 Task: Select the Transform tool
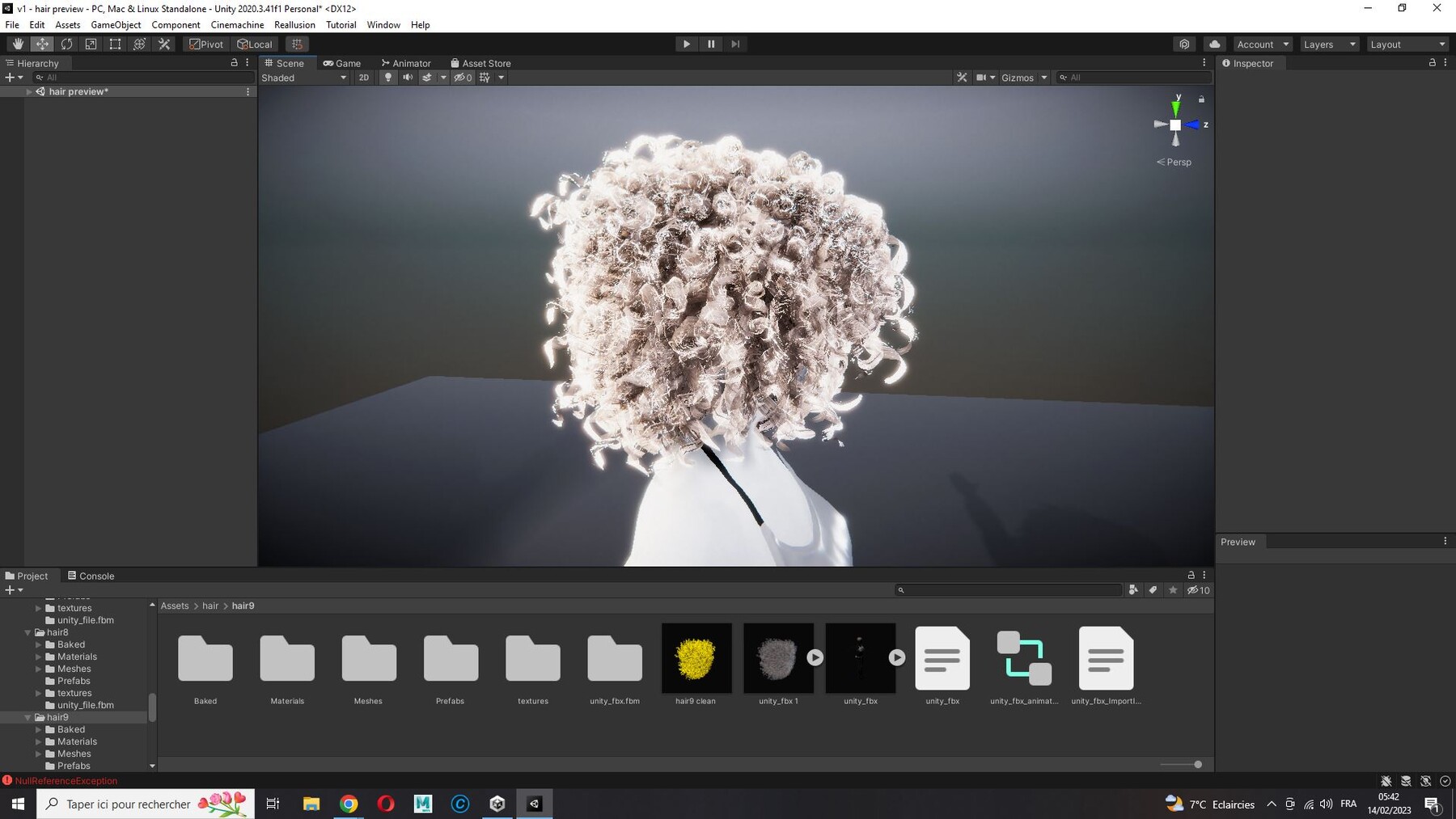click(x=139, y=44)
